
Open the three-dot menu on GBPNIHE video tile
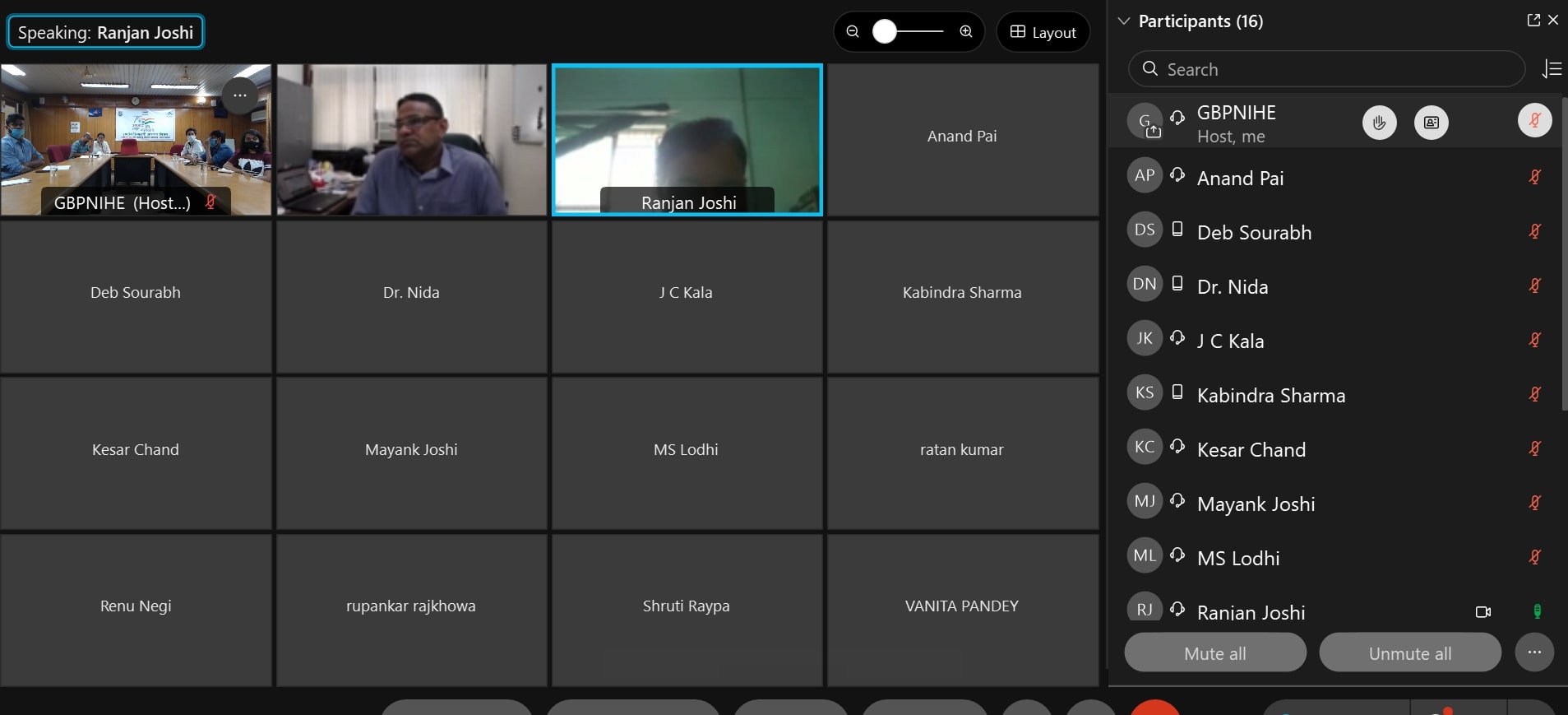[x=240, y=96]
